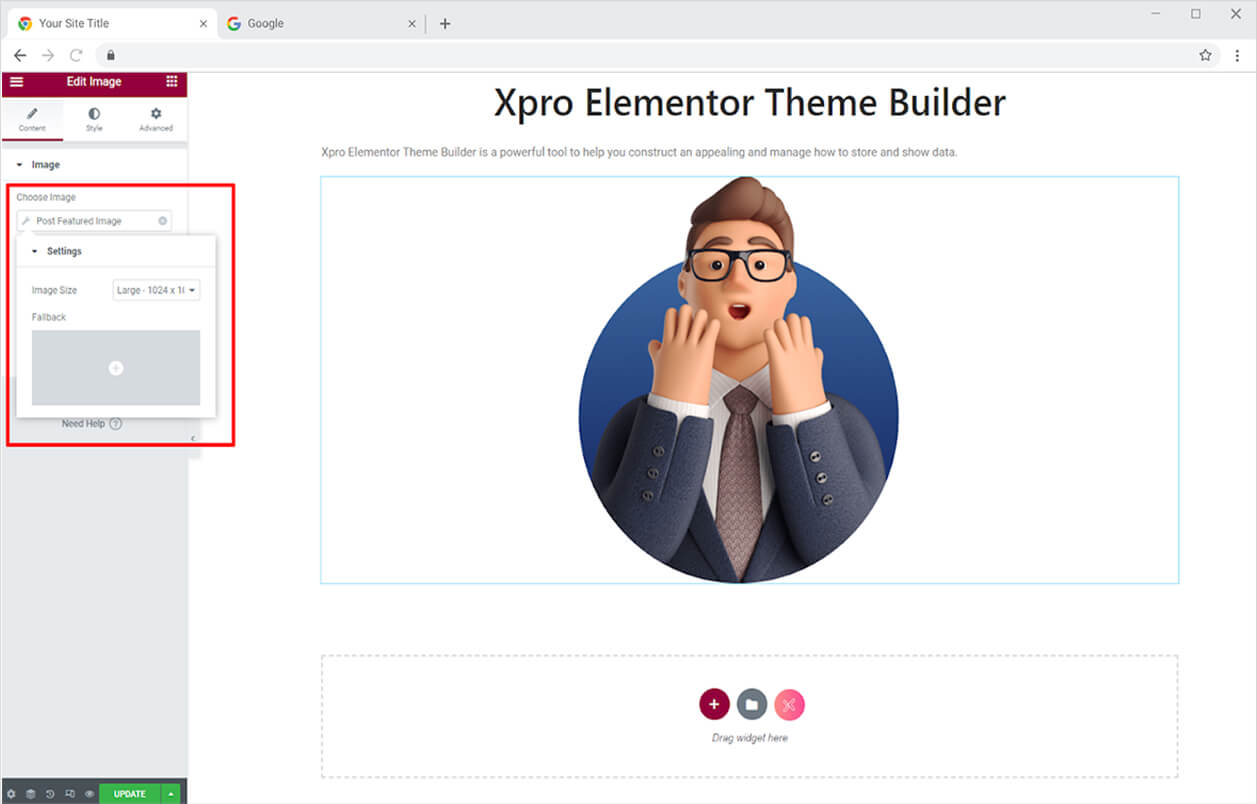
Task: Switch to the Content tab
Action: tap(32, 120)
